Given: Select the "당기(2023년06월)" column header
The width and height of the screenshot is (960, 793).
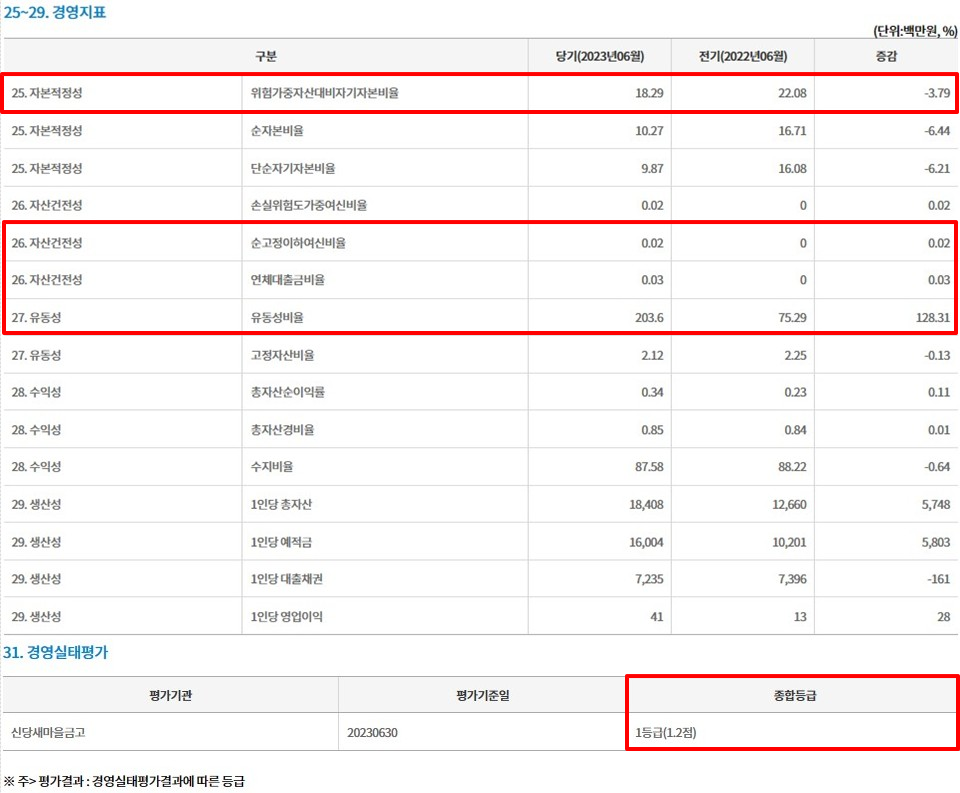Looking at the screenshot, I should [600, 55].
